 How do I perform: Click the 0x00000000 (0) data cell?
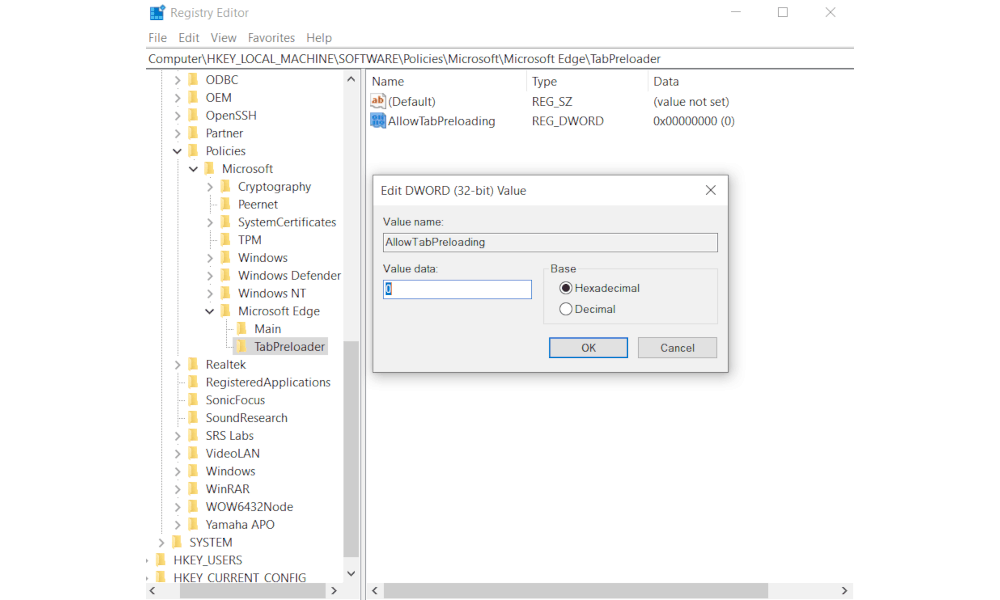[x=694, y=121]
